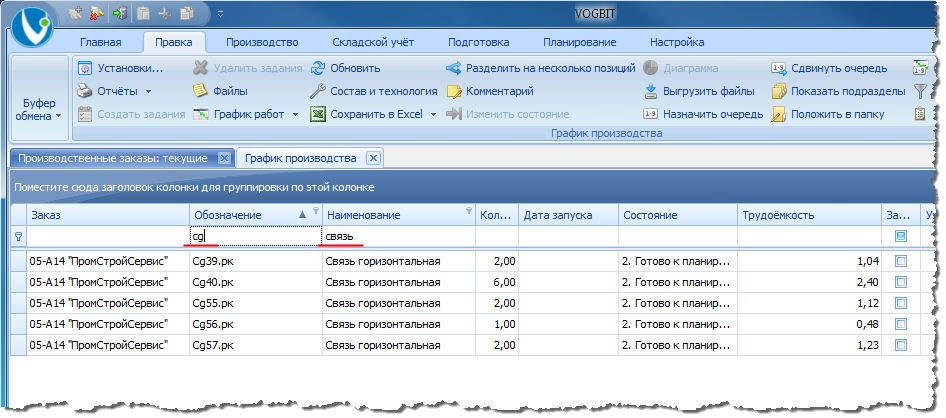The image size is (946, 418).
Task: Click the Изменить состояние command
Action: (507, 114)
